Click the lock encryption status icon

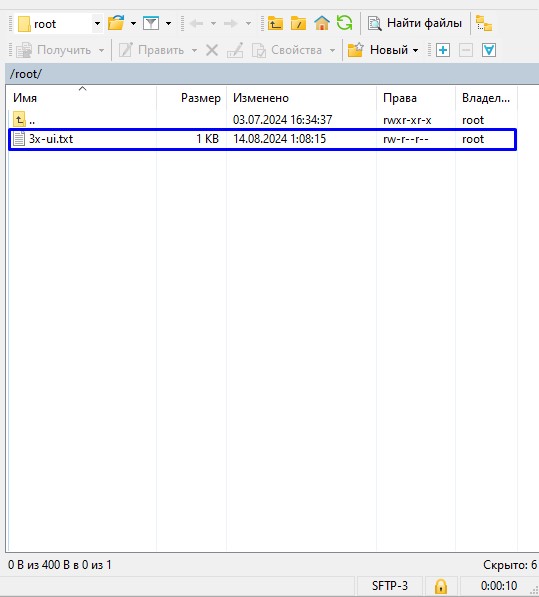pyautogui.click(x=441, y=586)
